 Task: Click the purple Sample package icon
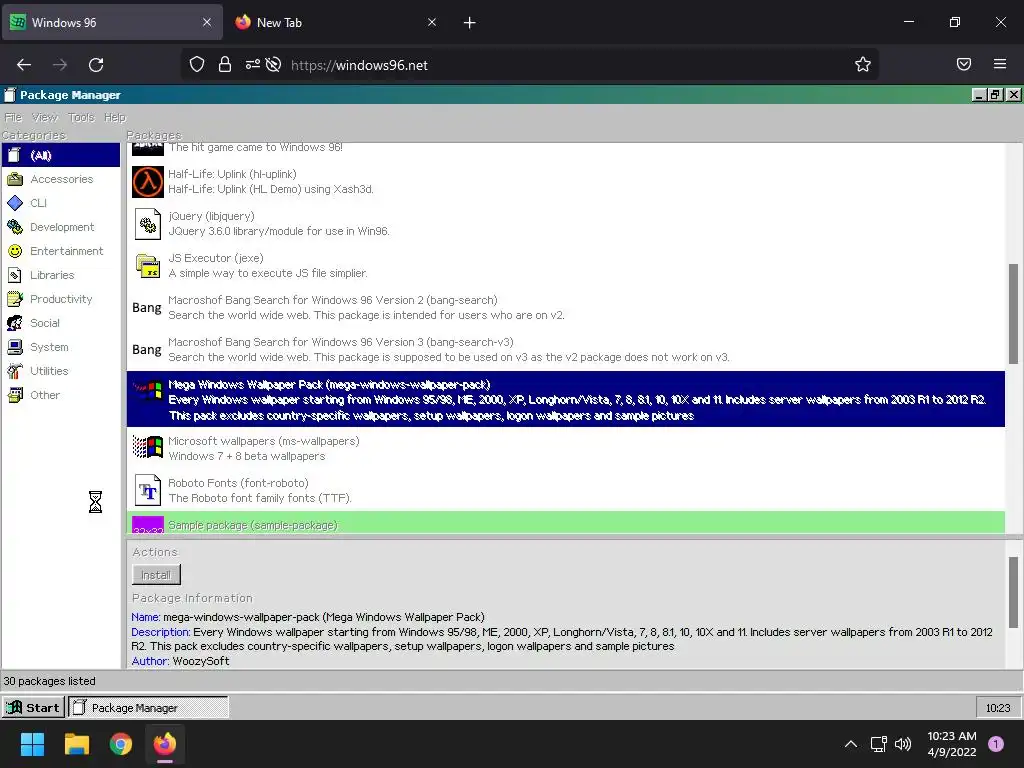point(148,525)
